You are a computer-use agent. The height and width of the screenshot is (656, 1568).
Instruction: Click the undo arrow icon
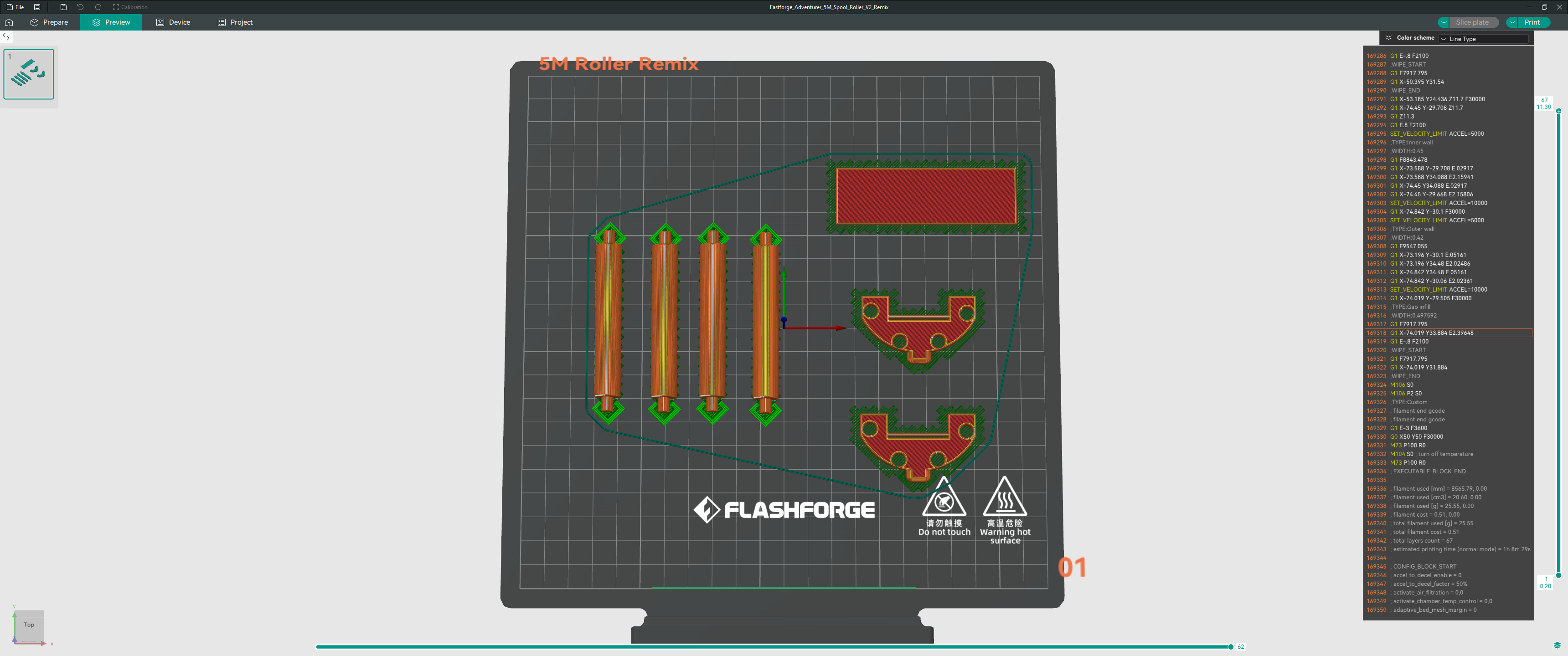(x=80, y=7)
